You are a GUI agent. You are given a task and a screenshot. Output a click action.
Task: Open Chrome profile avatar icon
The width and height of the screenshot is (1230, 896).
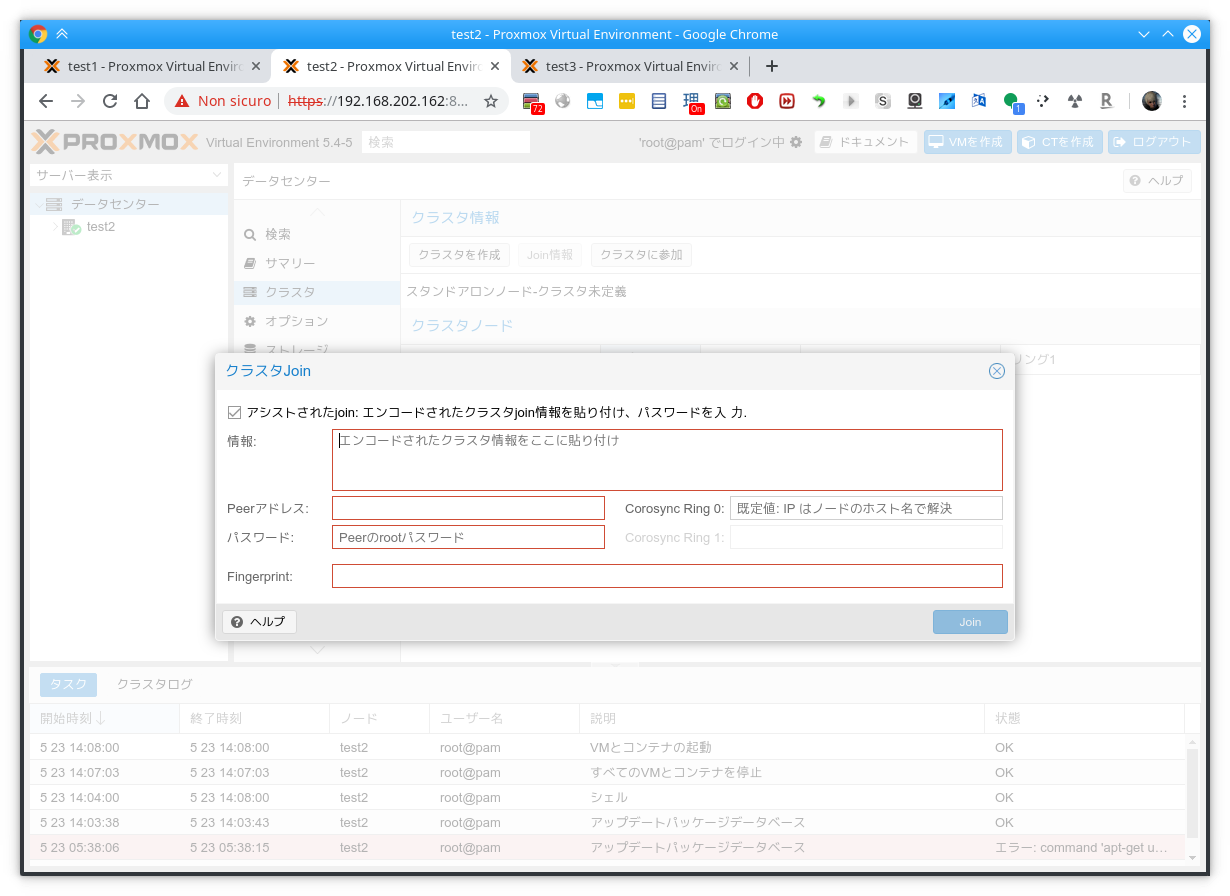pos(1152,101)
